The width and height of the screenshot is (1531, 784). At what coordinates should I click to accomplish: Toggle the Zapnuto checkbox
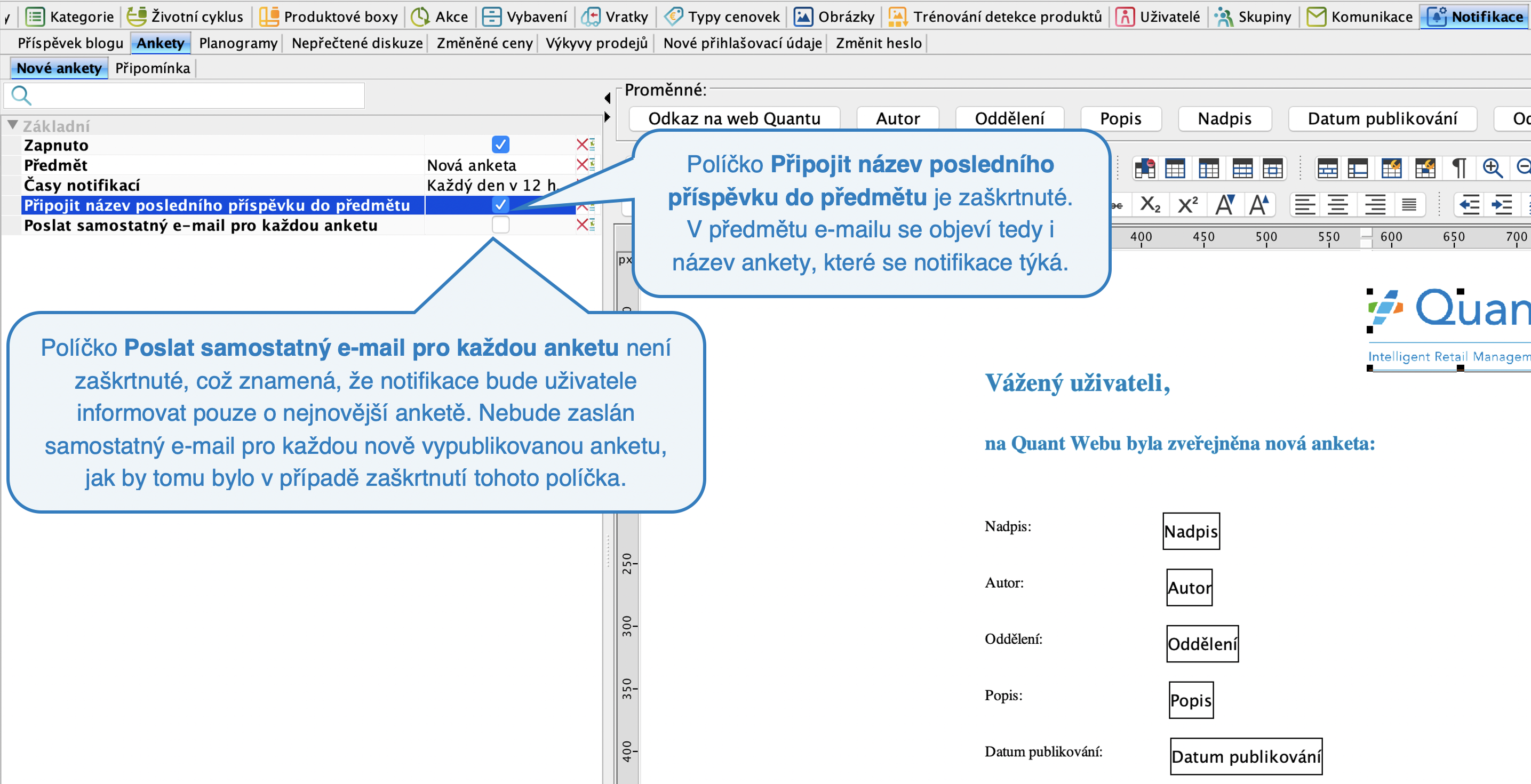[500, 145]
